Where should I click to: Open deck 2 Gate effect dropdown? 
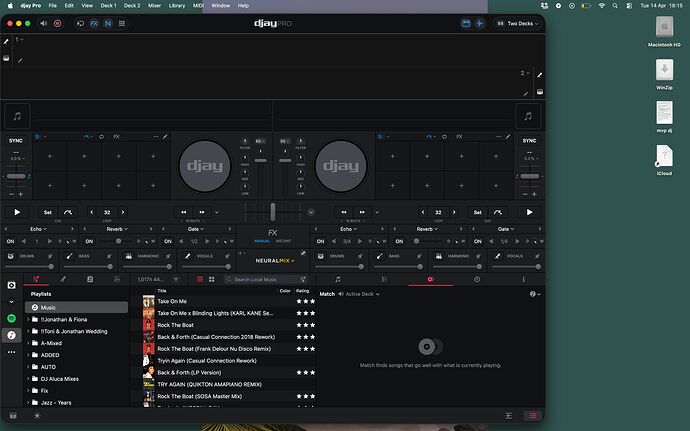[506, 229]
